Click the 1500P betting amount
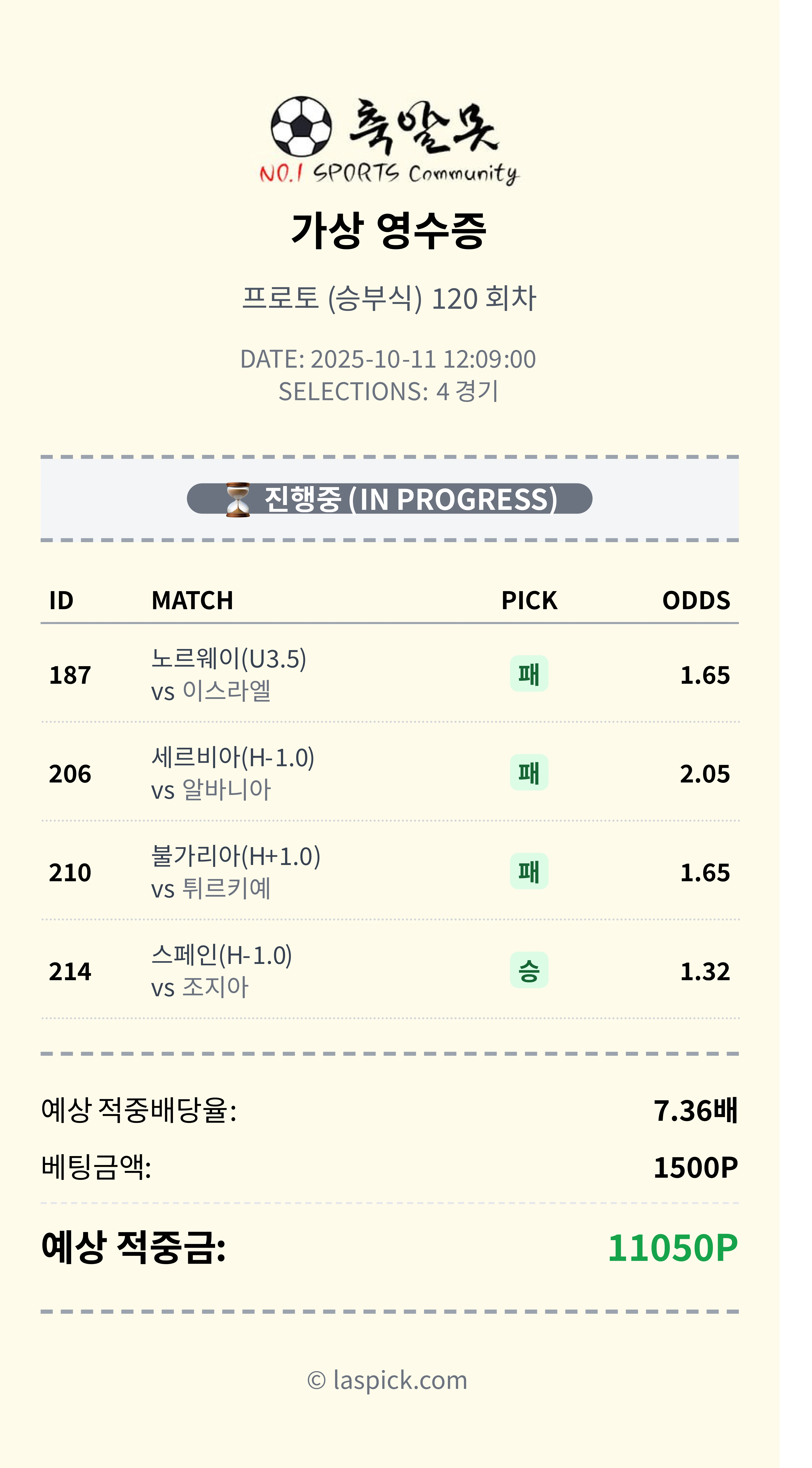 point(695,1168)
